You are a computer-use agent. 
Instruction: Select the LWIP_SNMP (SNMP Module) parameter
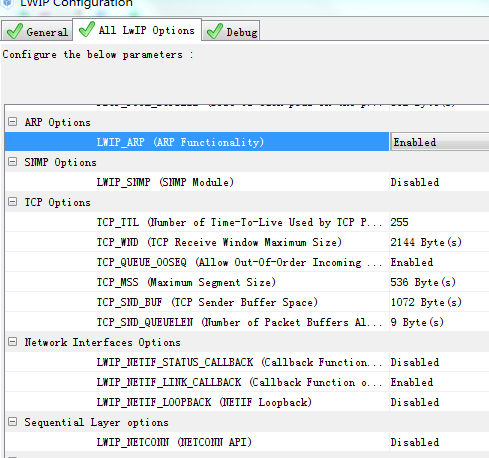tap(197, 182)
